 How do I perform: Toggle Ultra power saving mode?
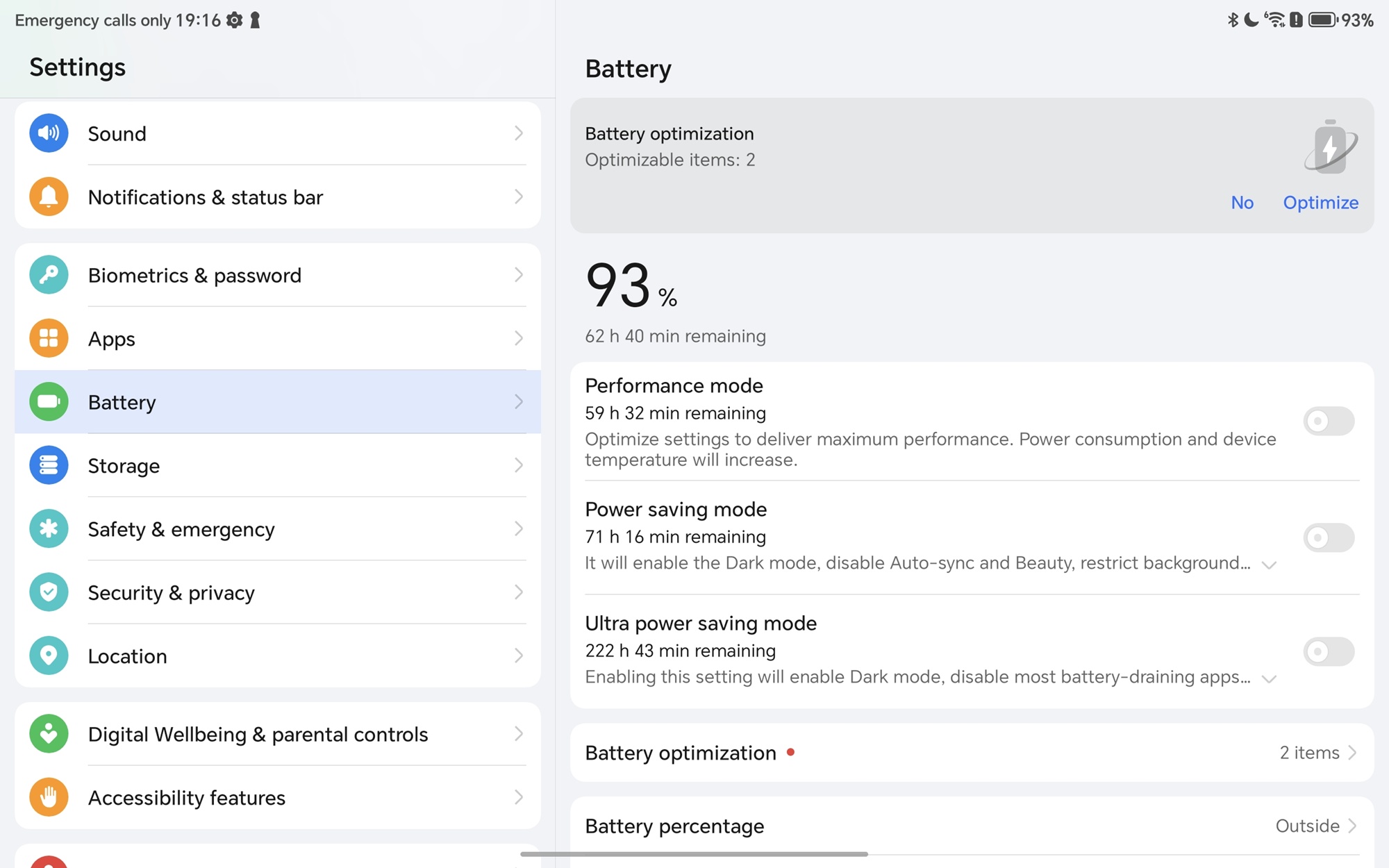coord(1328,652)
